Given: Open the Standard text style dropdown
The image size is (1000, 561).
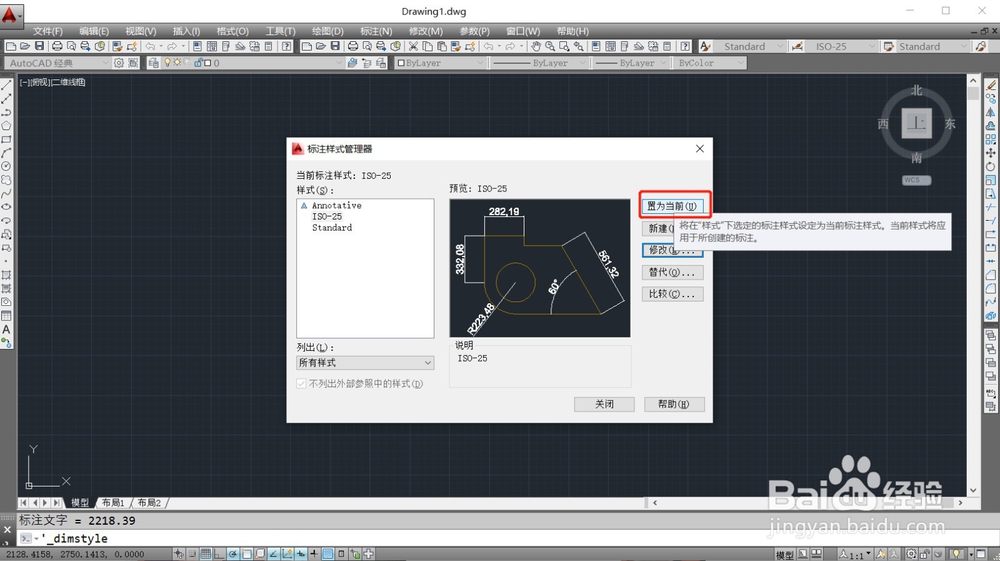Looking at the screenshot, I should point(749,46).
